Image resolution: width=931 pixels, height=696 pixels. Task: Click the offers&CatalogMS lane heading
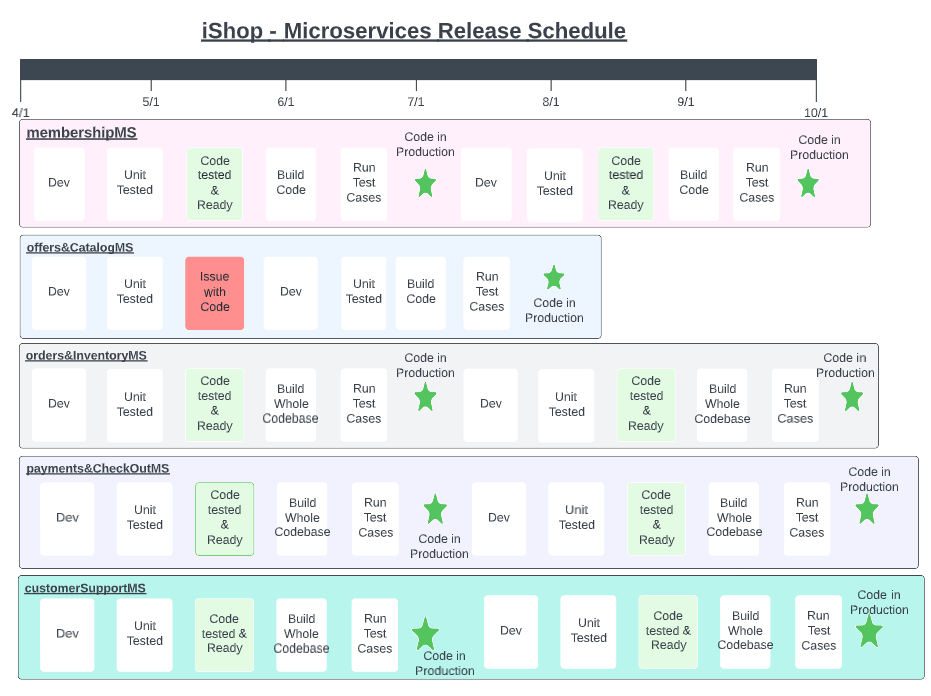pyautogui.click(x=80, y=248)
